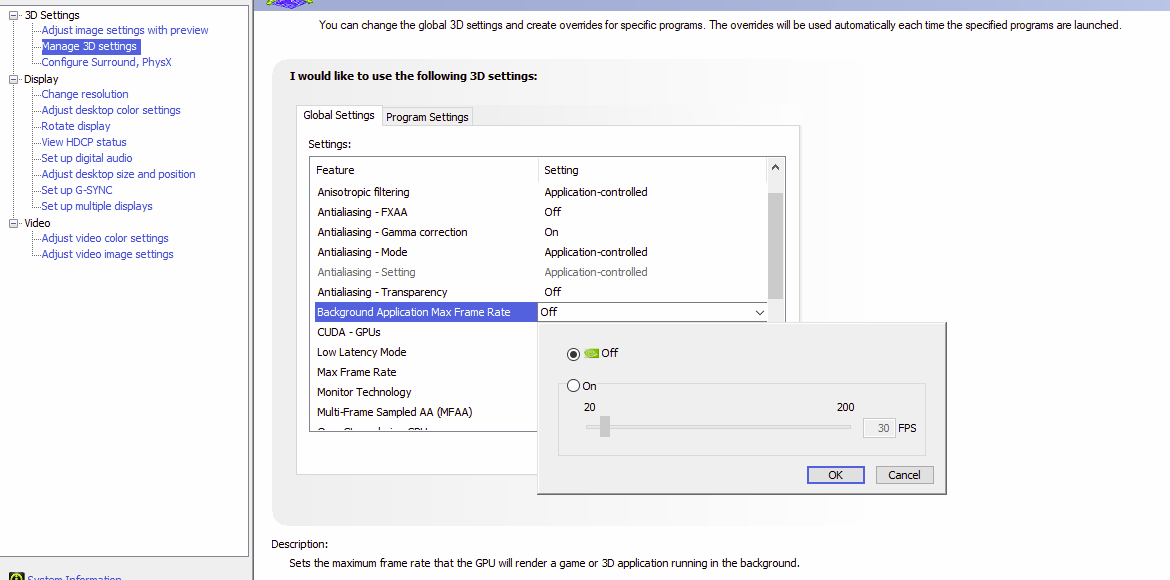
Task: Open the Background Application Max Frame Rate dropdown
Action: click(760, 313)
